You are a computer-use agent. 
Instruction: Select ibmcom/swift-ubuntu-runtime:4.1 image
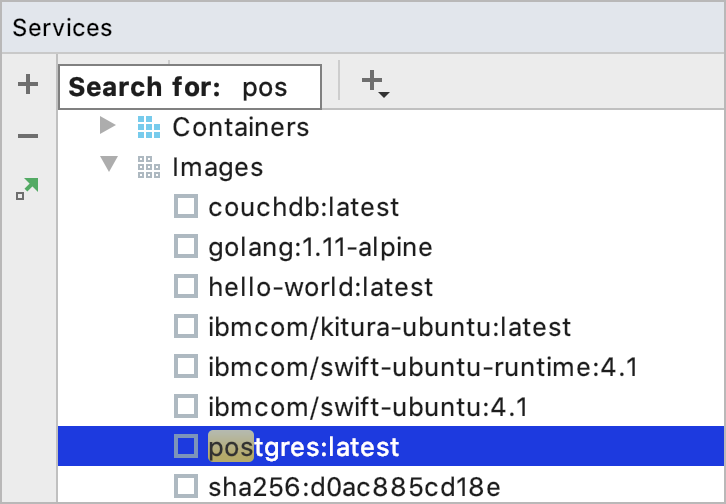(423, 367)
